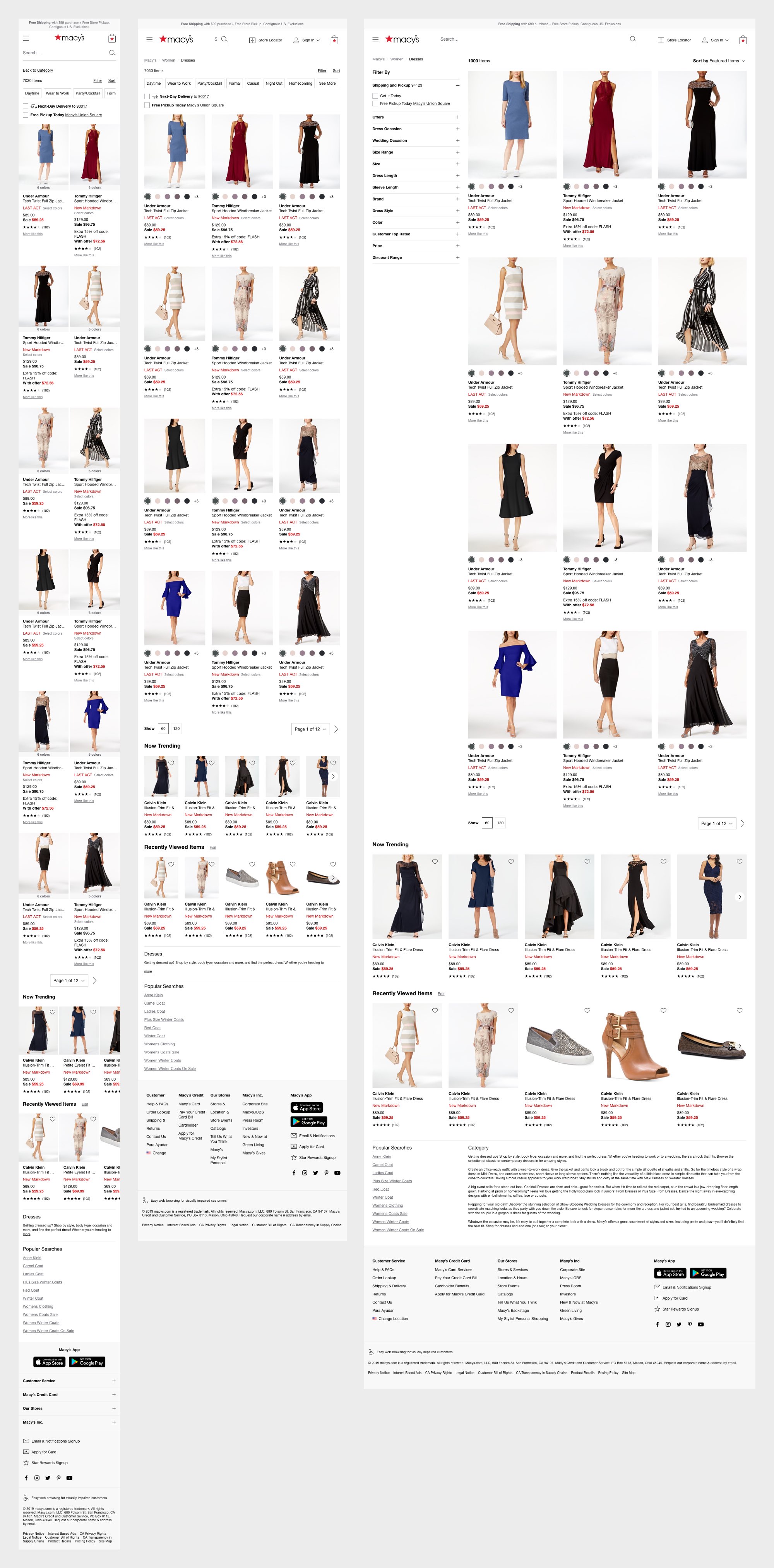Click the YouTube icon in the mobile footer
The height and width of the screenshot is (1568, 774).
tap(69, 1478)
